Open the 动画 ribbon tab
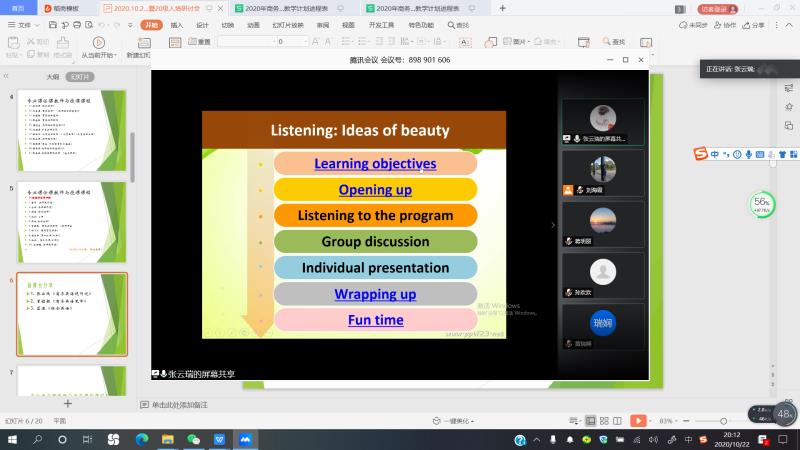 253,24
